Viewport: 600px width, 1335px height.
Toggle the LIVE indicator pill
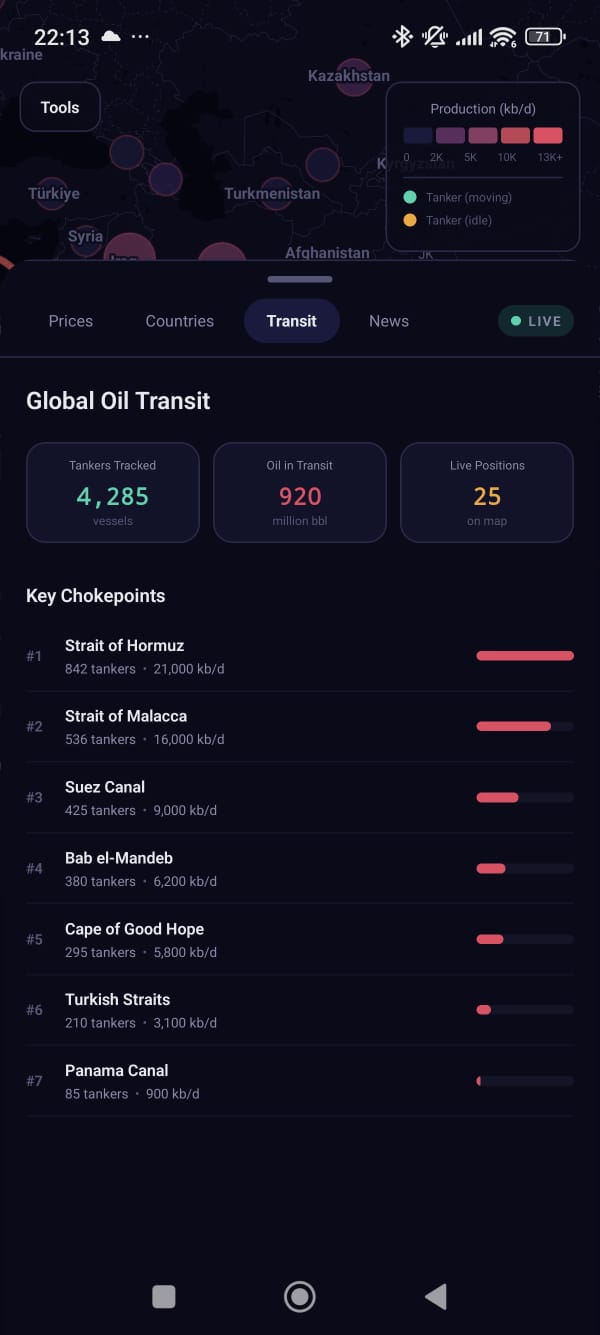tap(536, 321)
